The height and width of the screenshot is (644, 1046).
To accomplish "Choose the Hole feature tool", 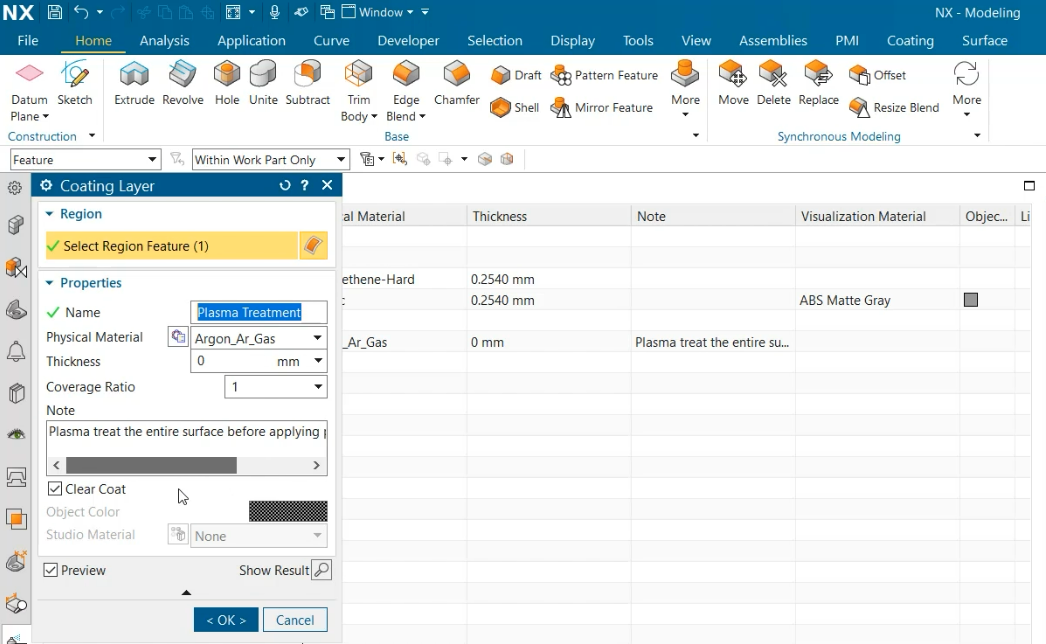I will (227, 82).
